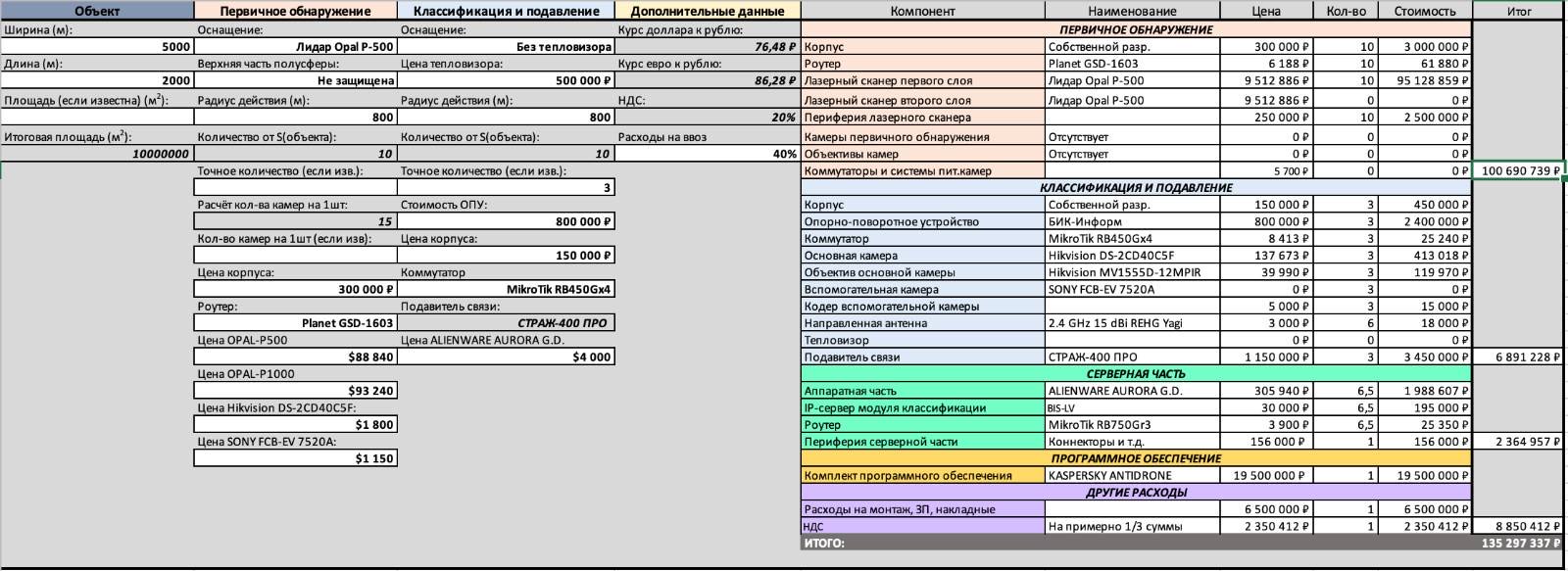
Task: Click the Alienware price cell $4 000
Action: pos(507,357)
